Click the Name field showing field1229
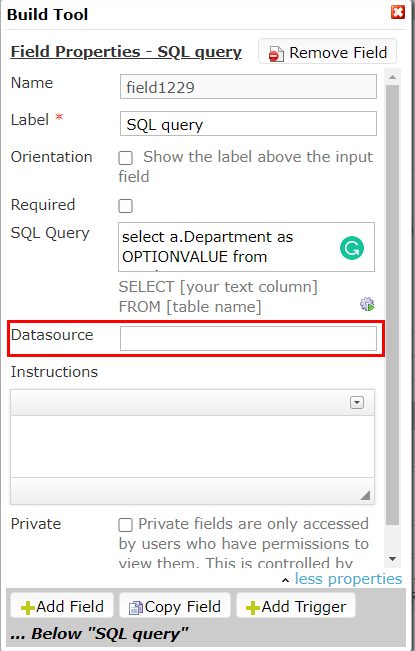The height and width of the screenshot is (651, 415). point(248,86)
